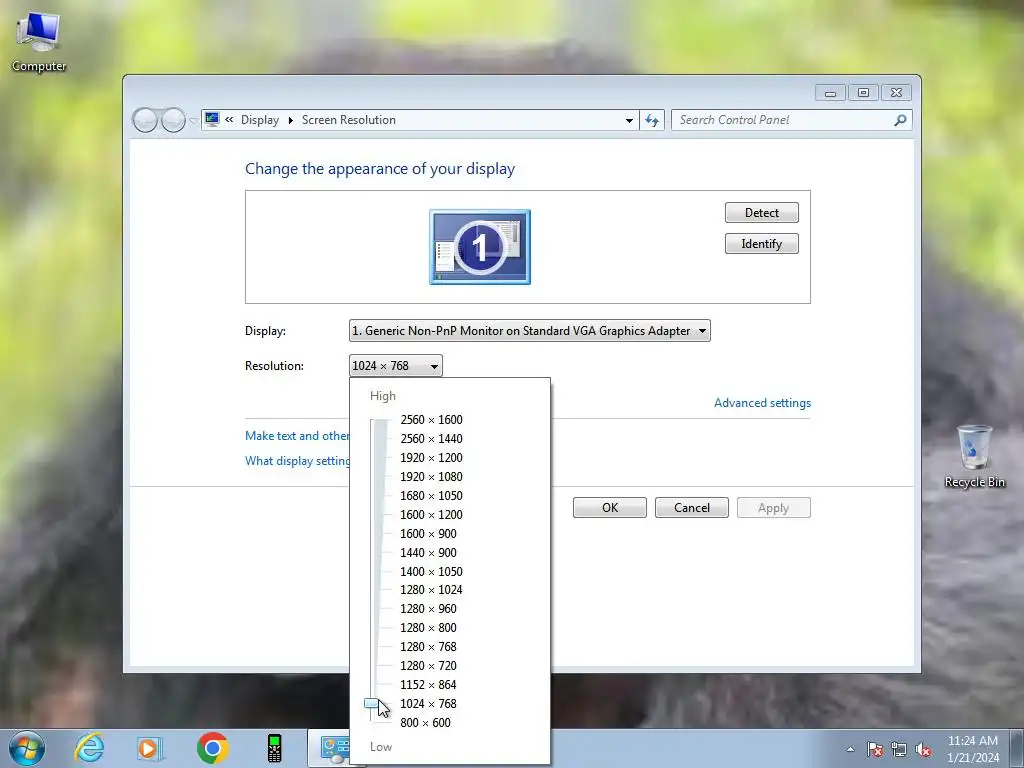Select 1280 × 768 resolution
This screenshot has height=768, width=1024.
coord(428,647)
